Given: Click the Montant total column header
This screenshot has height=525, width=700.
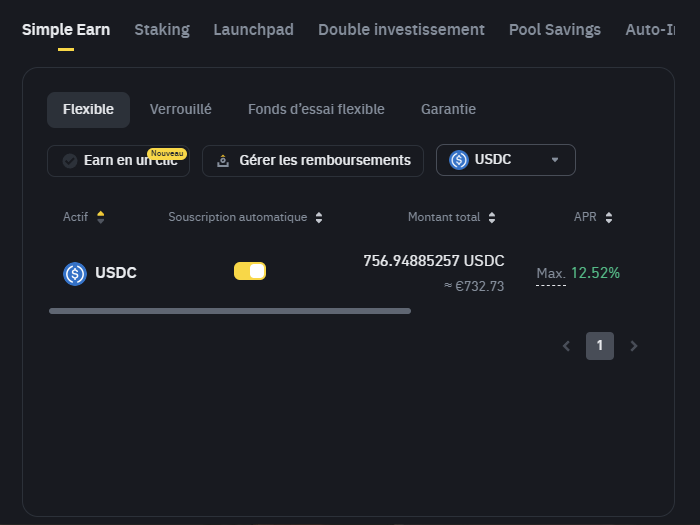Looking at the screenshot, I should tap(444, 217).
